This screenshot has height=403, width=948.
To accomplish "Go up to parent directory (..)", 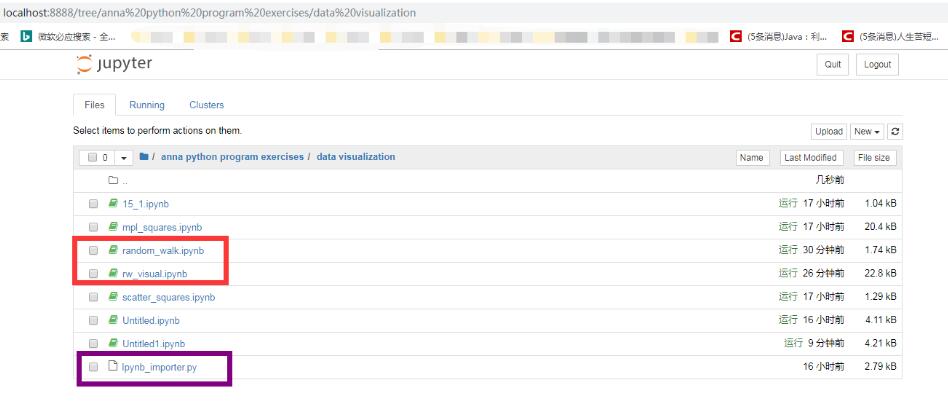I will point(125,181).
